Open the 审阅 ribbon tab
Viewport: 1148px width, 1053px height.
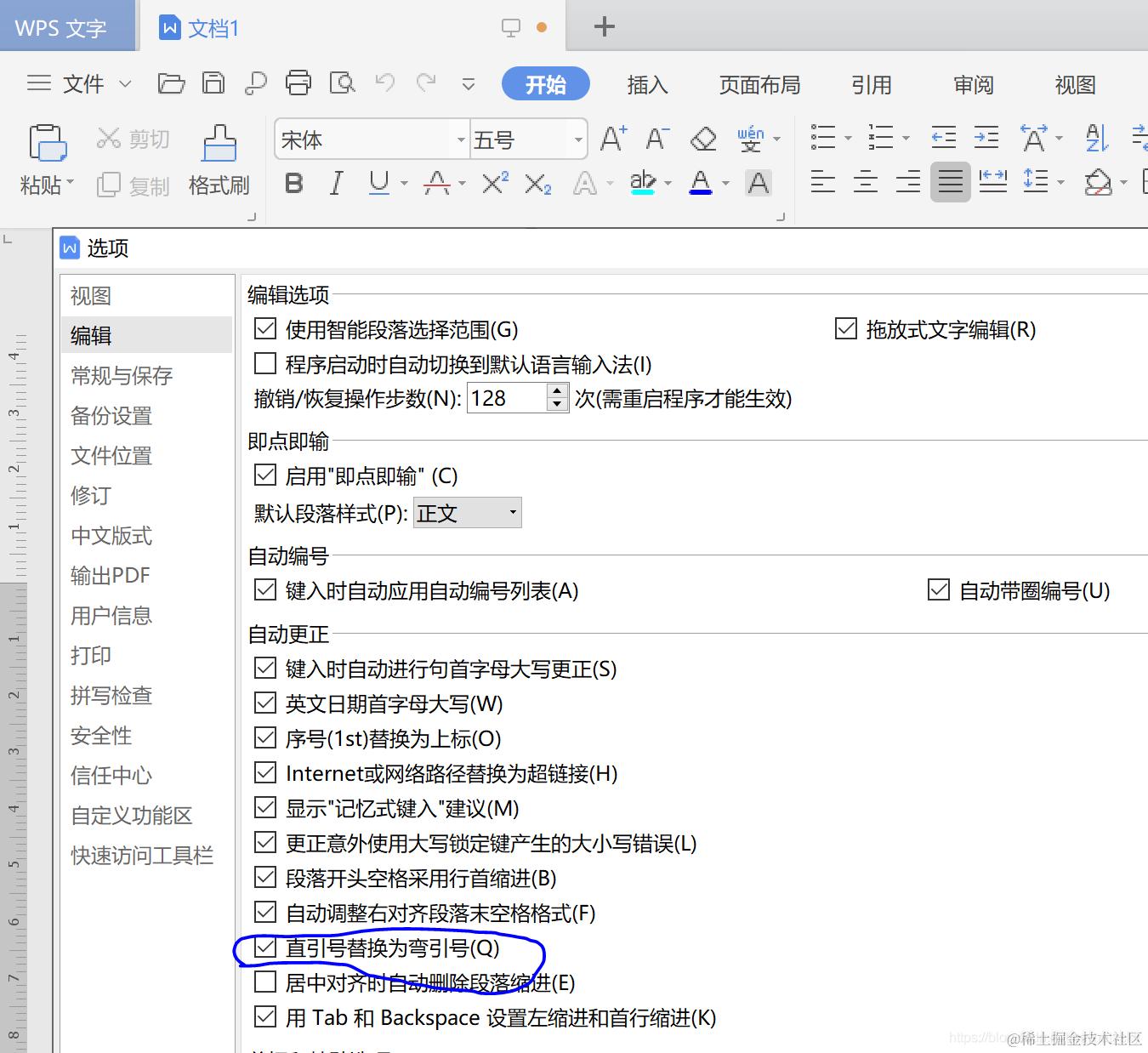[974, 84]
